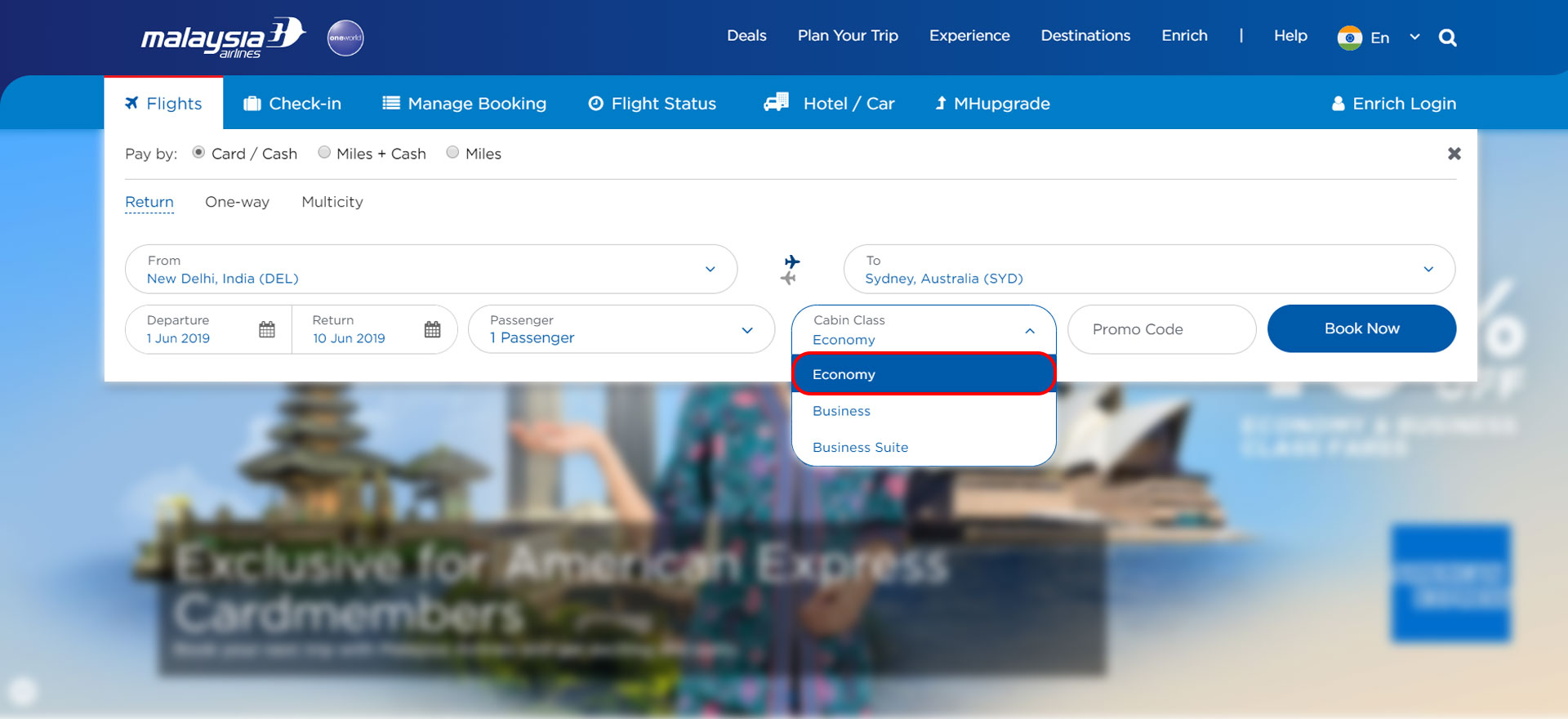This screenshot has height=719, width=1568.
Task: Collapse the Cabin Class dropdown
Action: [x=1030, y=331]
